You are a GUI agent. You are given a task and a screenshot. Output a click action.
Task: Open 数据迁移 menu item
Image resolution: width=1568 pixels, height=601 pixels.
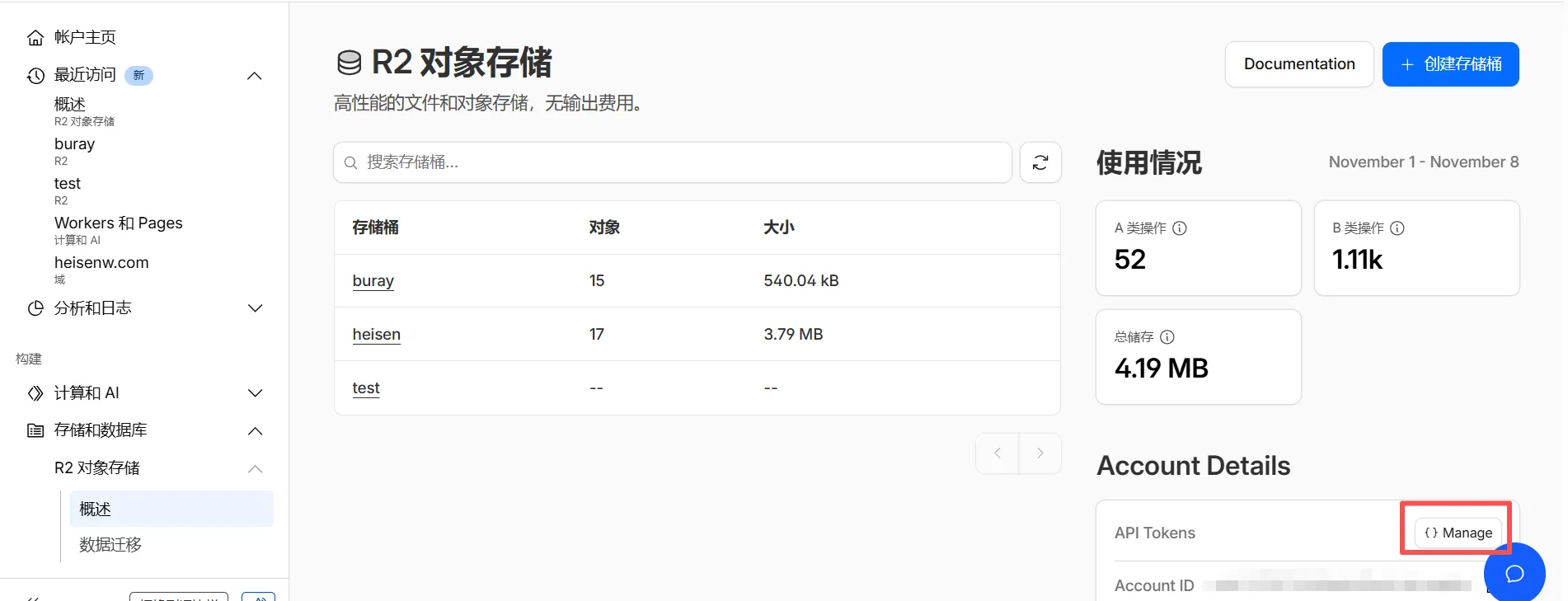pos(110,545)
